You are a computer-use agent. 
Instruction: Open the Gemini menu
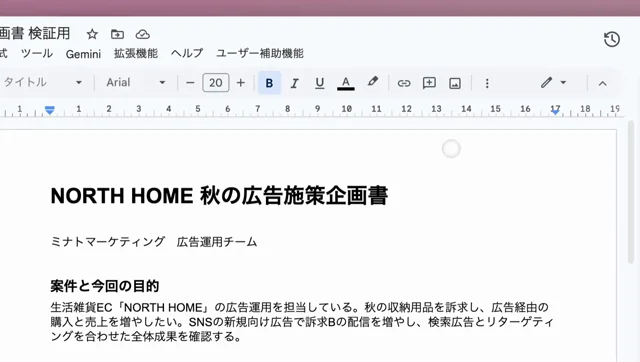[83, 54]
